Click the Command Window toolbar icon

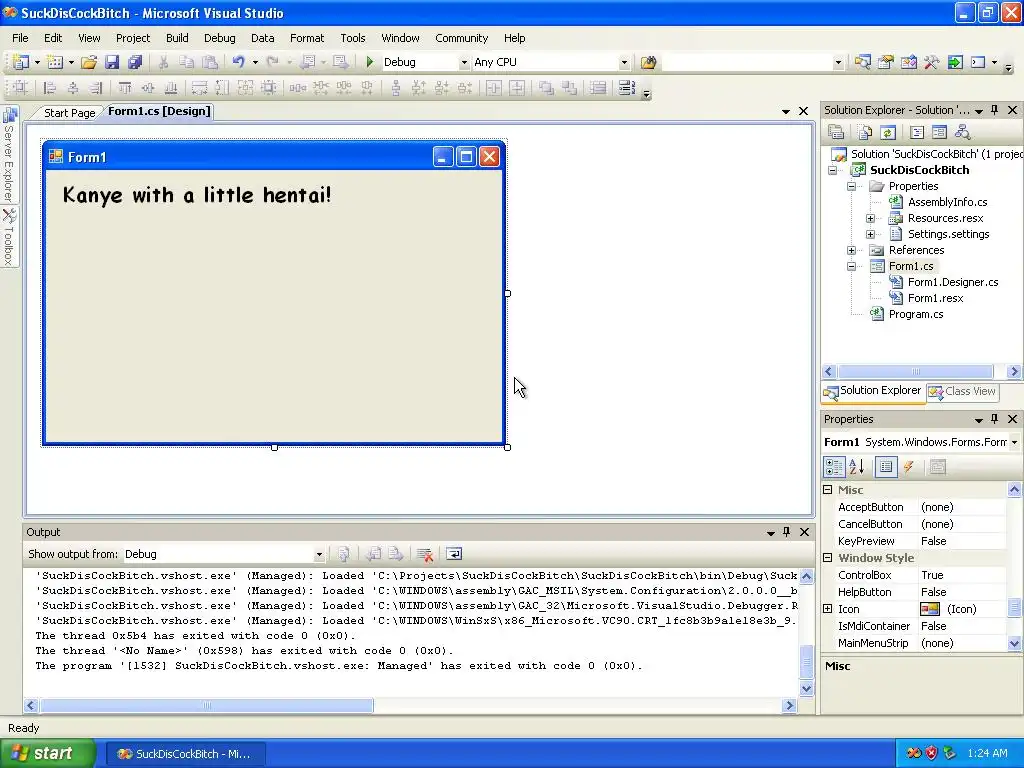[x=978, y=62]
